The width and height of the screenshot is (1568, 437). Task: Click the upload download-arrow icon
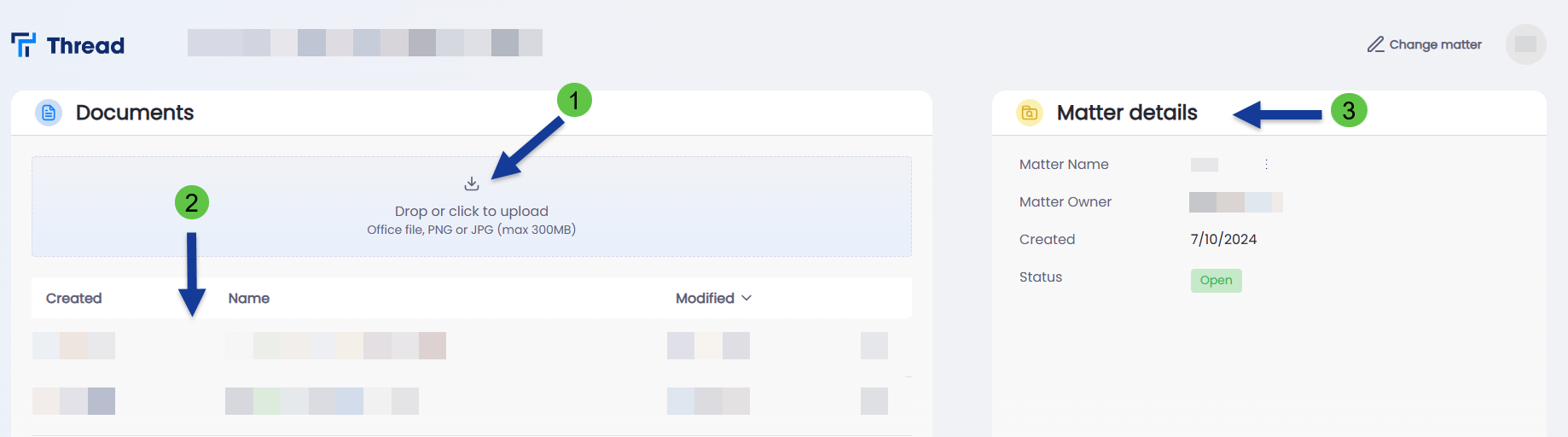click(x=472, y=184)
